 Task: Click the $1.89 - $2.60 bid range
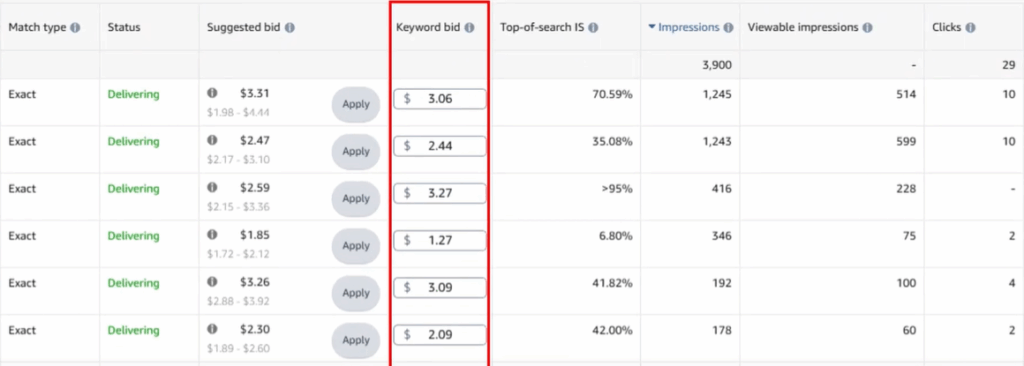pyautogui.click(x=238, y=348)
